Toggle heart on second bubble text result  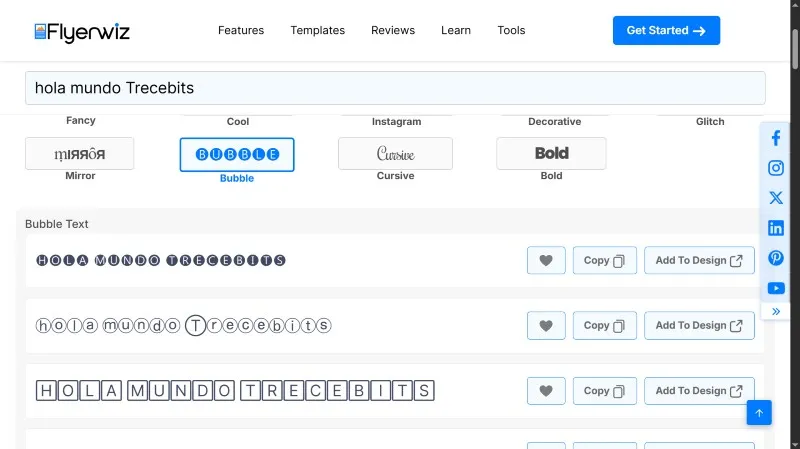(546, 325)
